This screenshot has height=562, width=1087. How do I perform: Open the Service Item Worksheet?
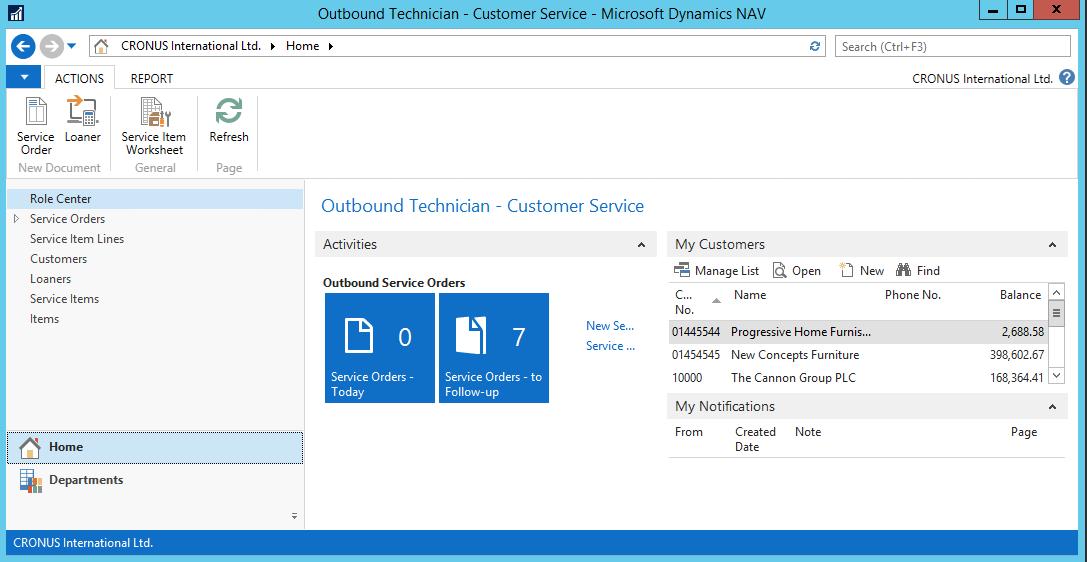click(x=155, y=126)
